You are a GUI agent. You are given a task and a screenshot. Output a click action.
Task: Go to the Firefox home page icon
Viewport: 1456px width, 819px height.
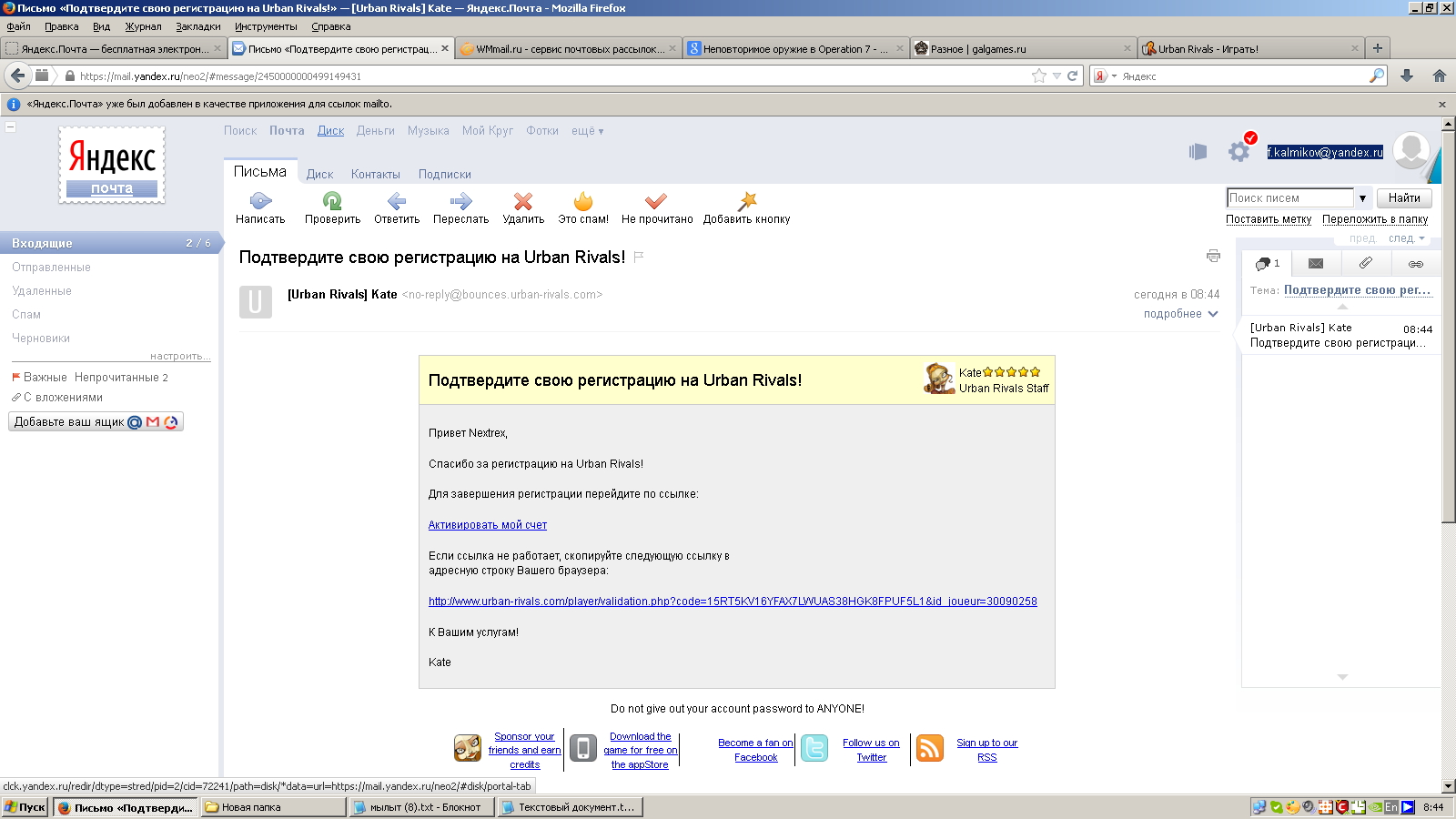click(x=1440, y=76)
